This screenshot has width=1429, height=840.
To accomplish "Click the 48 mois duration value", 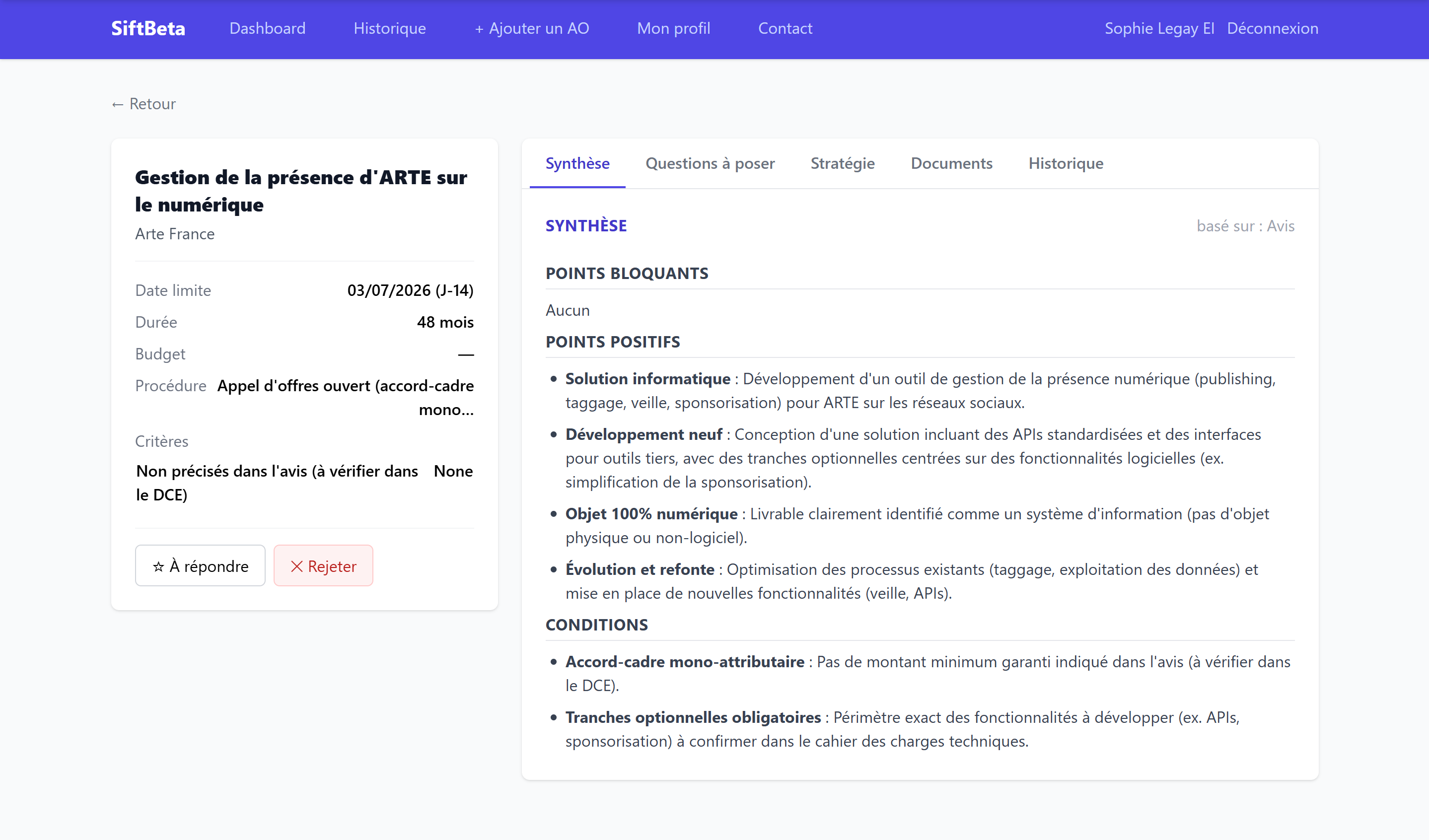I will click(445, 322).
